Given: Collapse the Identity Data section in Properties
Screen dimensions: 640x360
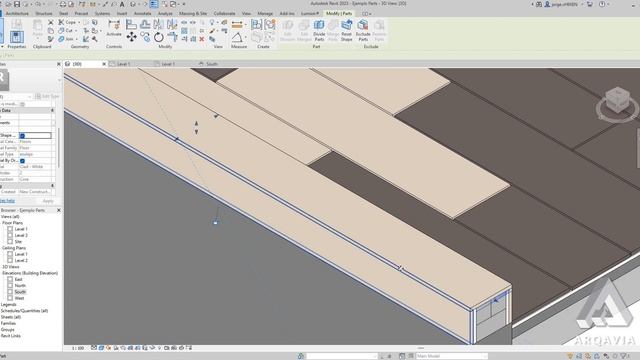Looking at the screenshot, I should pyautogui.click(x=52, y=110).
